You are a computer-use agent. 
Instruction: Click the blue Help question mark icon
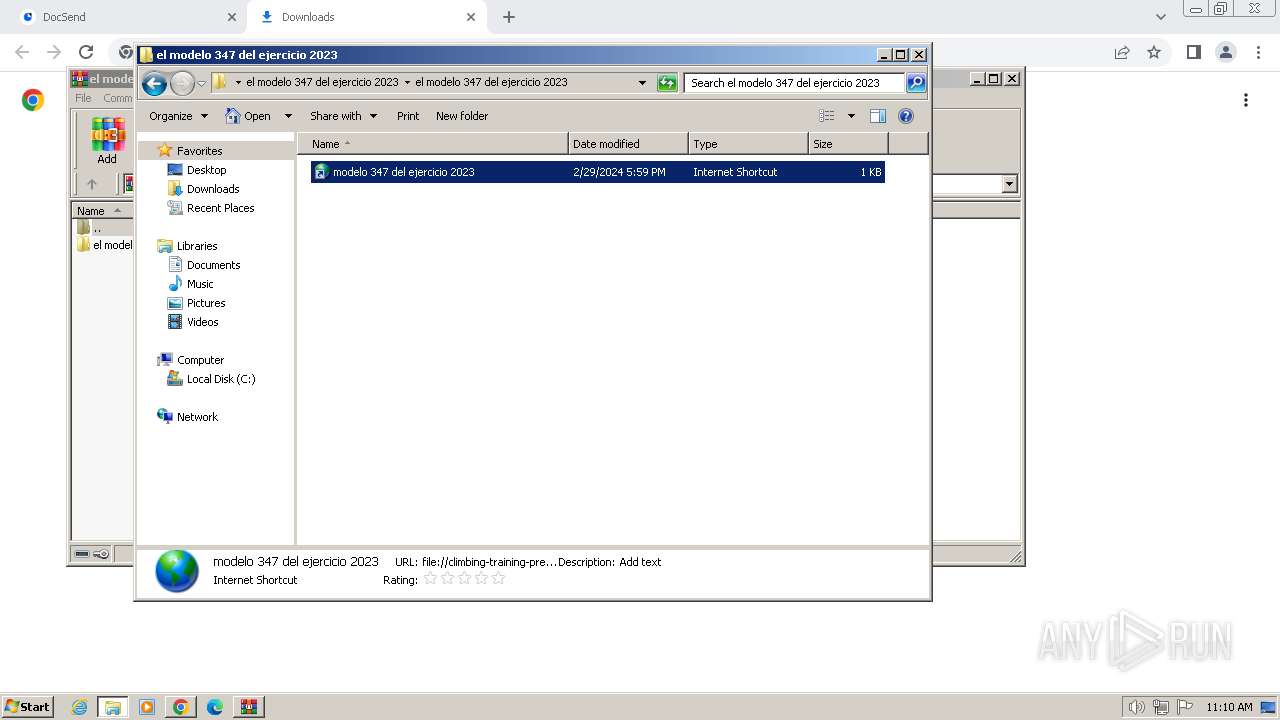pyautogui.click(x=906, y=116)
